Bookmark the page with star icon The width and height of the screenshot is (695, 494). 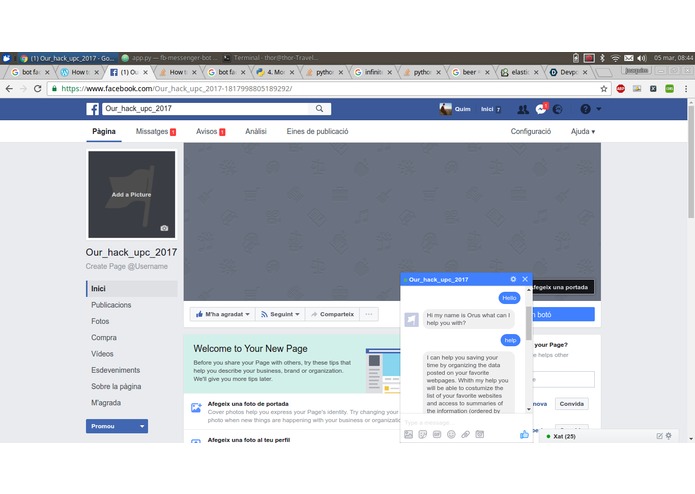click(x=604, y=89)
